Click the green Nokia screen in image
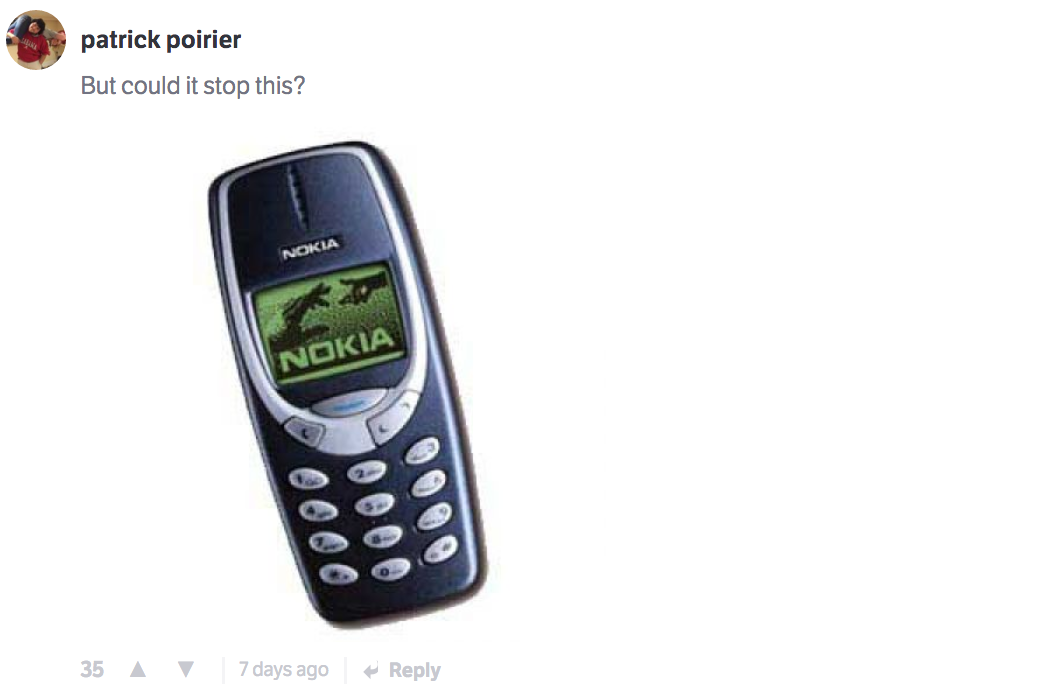The image size is (1053, 698). 330,323
